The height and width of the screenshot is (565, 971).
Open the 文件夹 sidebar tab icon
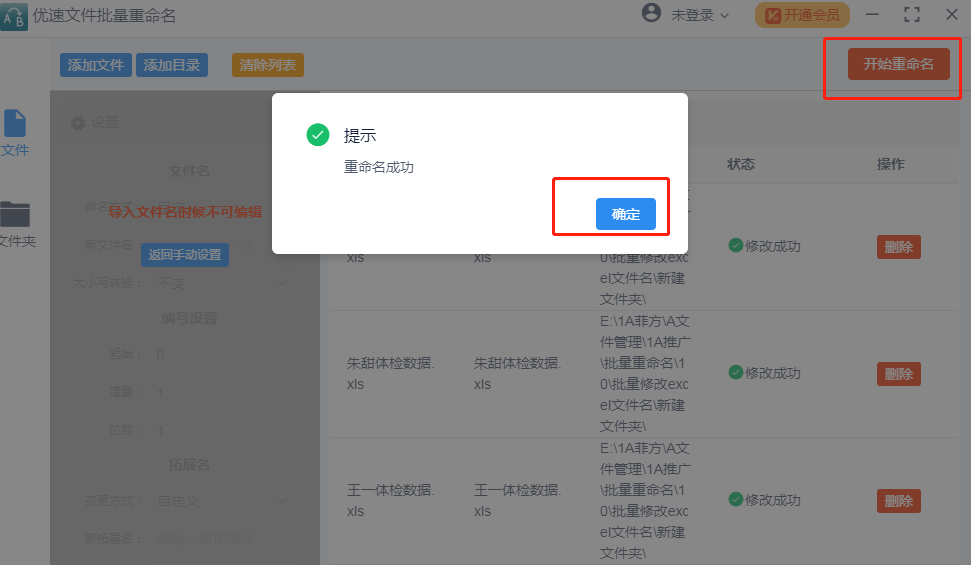tap(15, 214)
